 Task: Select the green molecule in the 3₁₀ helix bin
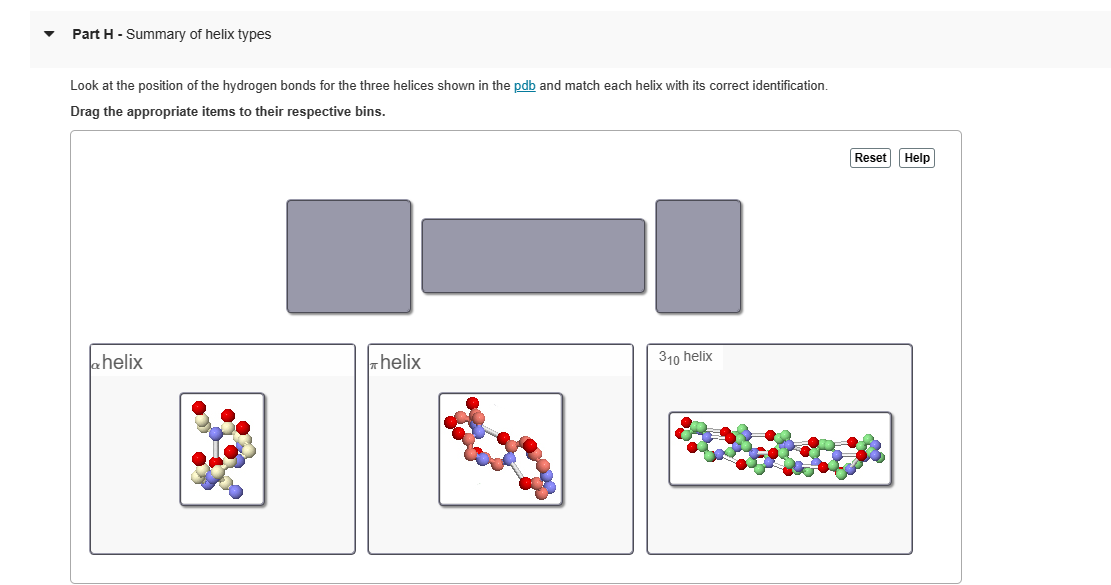coord(780,447)
